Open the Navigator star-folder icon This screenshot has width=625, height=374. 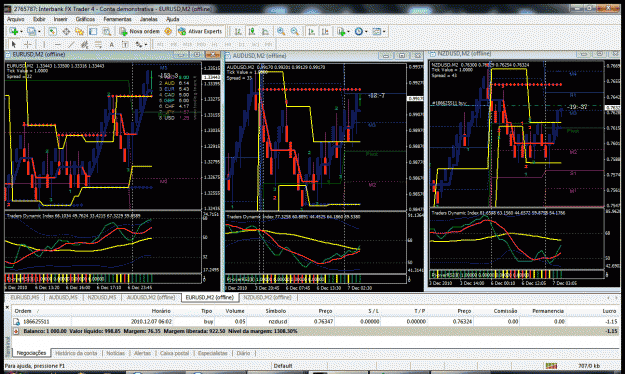(x=79, y=31)
